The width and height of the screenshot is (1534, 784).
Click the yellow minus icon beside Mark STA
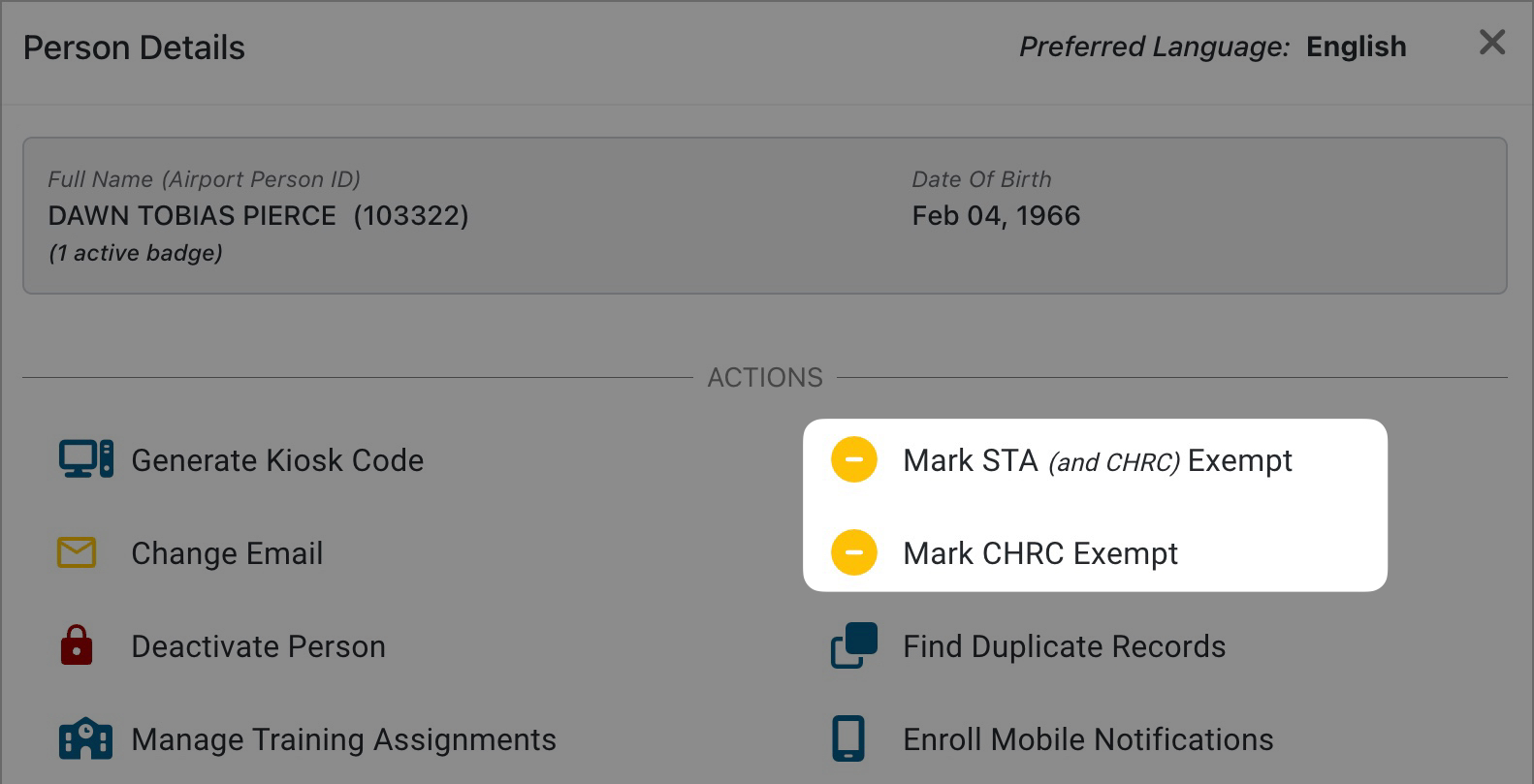coord(854,459)
